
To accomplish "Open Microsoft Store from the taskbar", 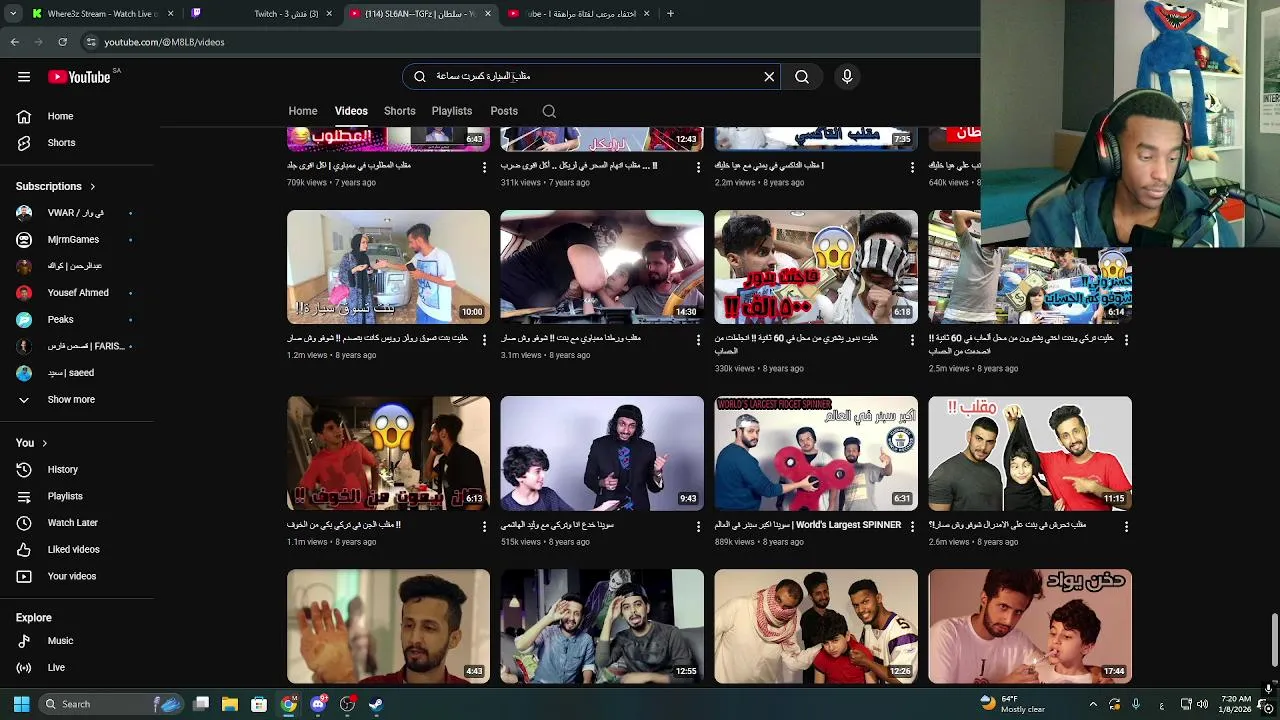I will [259, 704].
